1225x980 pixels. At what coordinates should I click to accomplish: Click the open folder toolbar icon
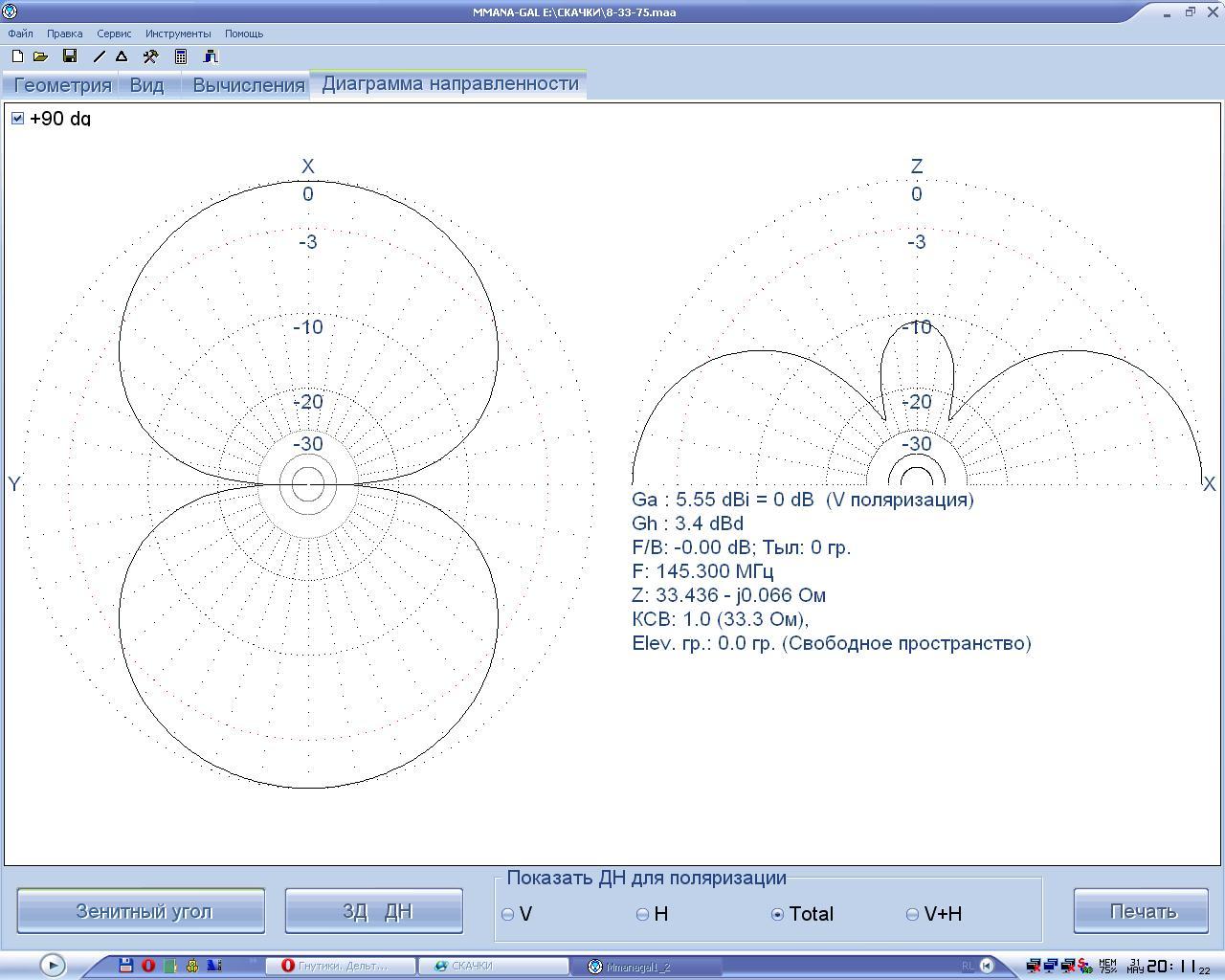pyautogui.click(x=41, y=56)
